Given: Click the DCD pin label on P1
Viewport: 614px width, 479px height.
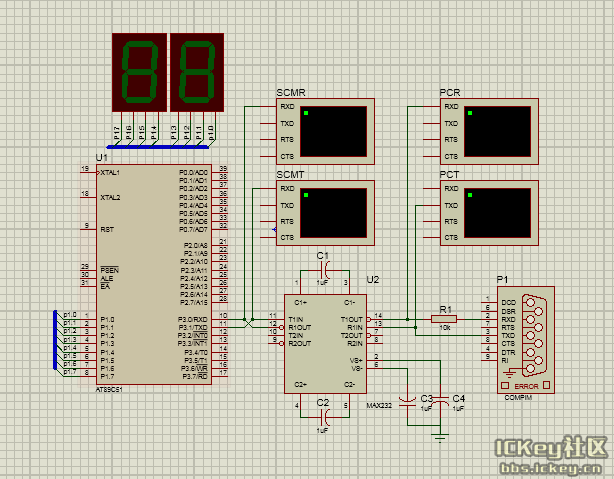Looking at the screenshot, I should pos(509,303).
